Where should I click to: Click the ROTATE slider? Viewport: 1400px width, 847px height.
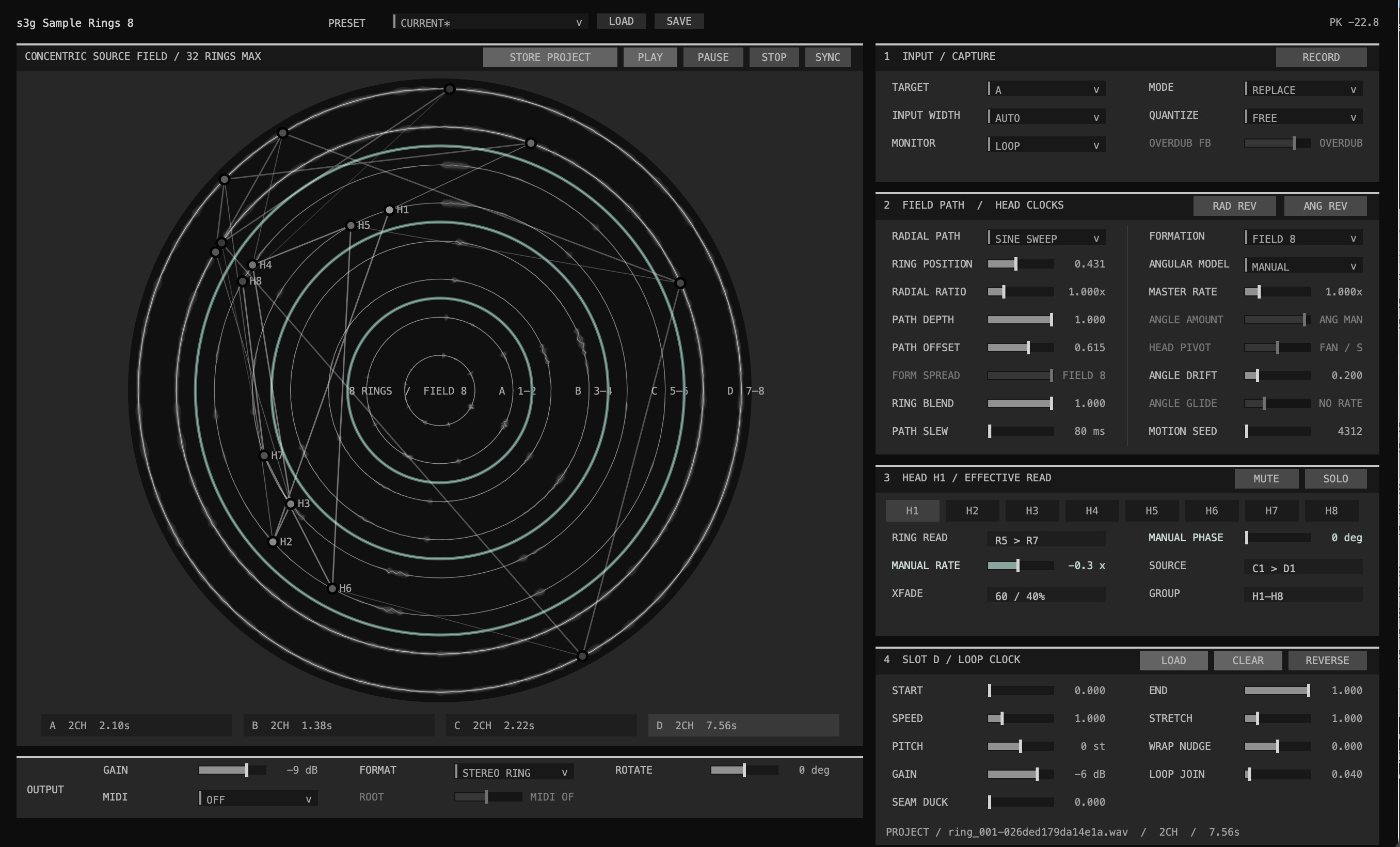[744, 770]
